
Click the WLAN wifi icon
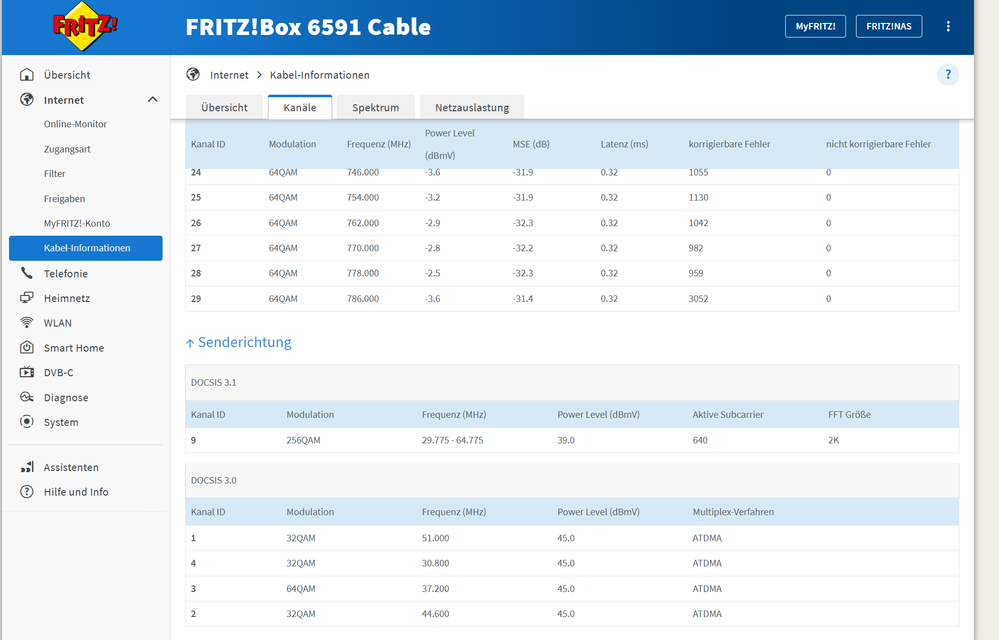tap(27, 323)
